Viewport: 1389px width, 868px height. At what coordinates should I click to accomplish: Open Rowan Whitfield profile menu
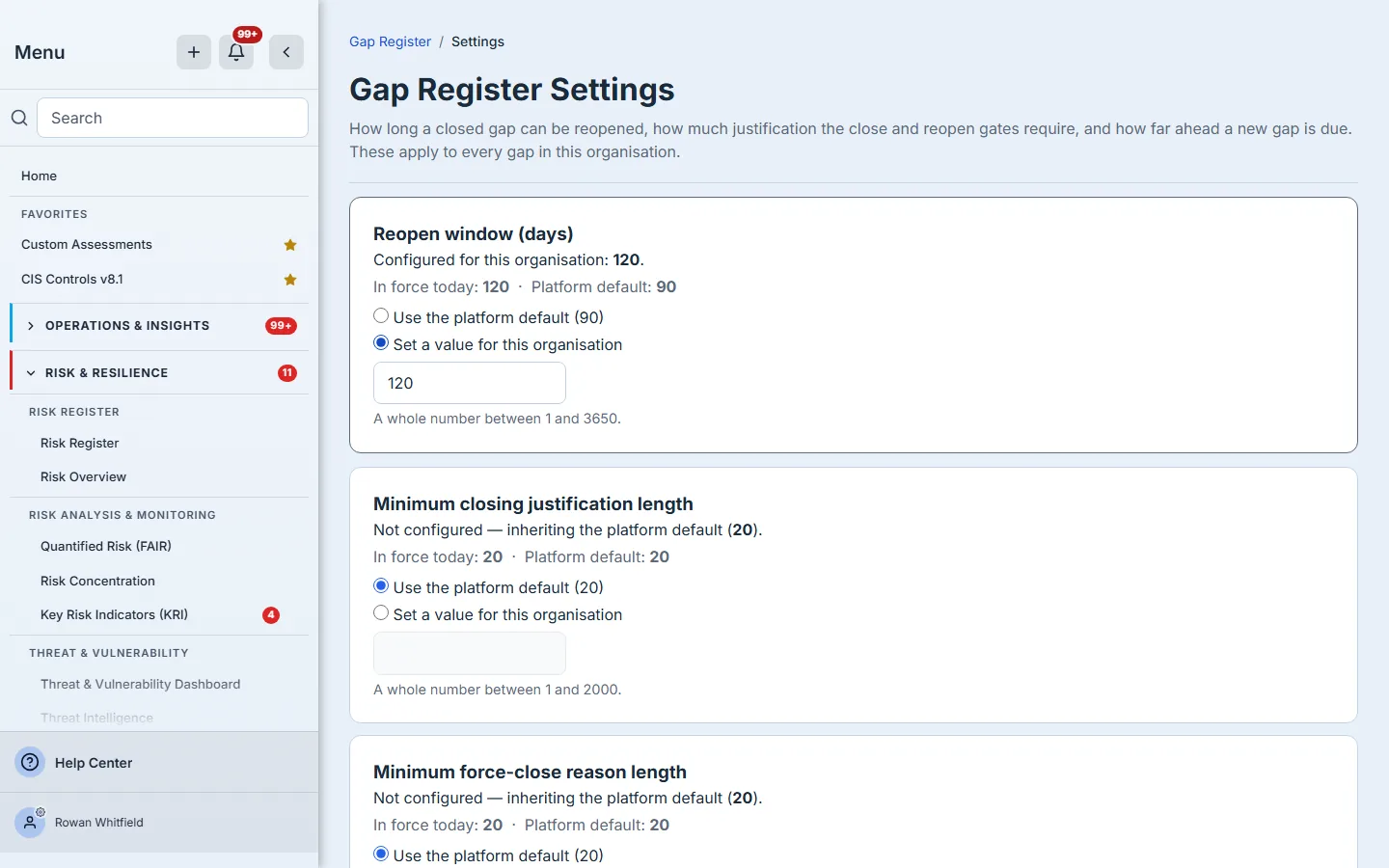(x=99, y=823)
